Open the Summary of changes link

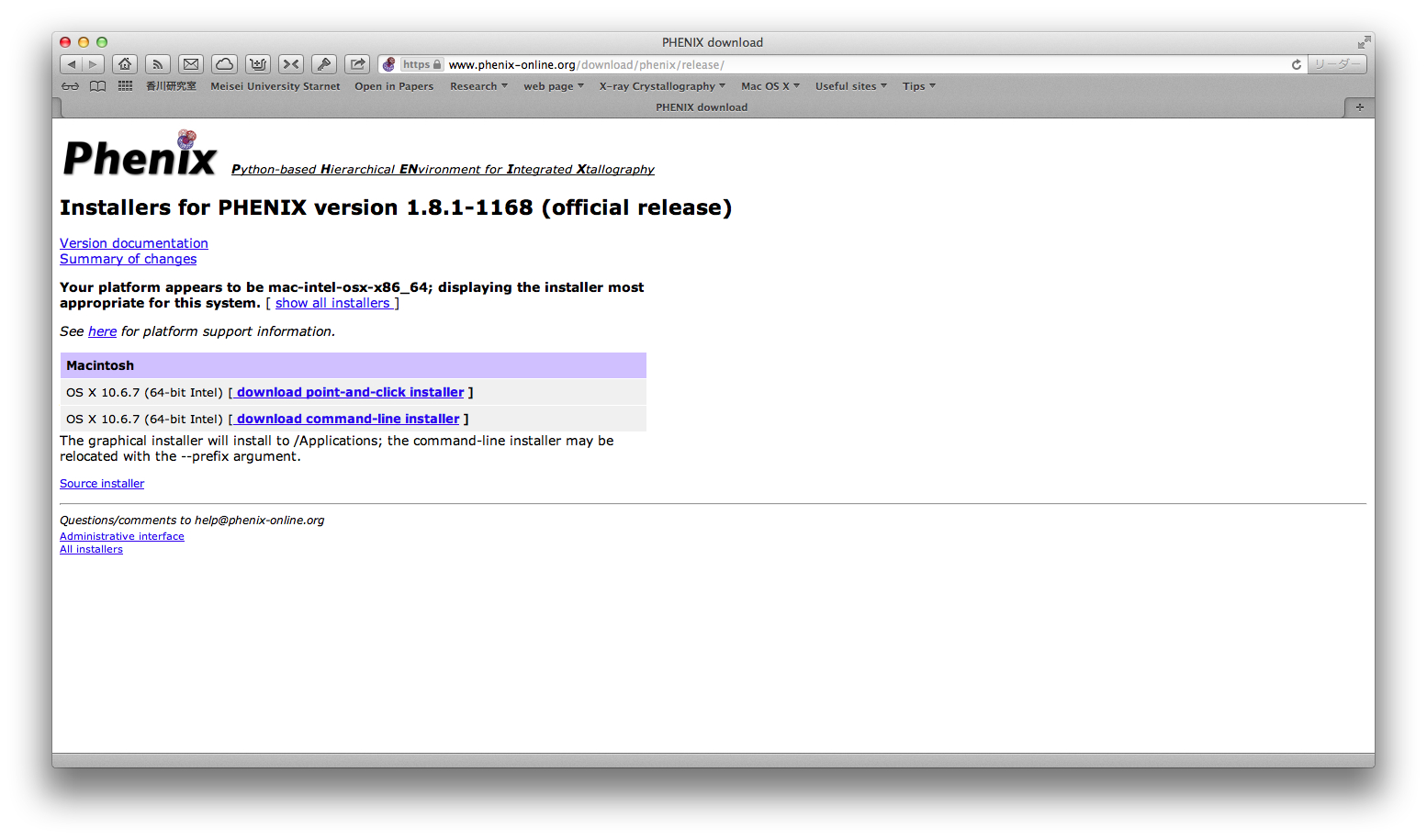tap(129, 259)
